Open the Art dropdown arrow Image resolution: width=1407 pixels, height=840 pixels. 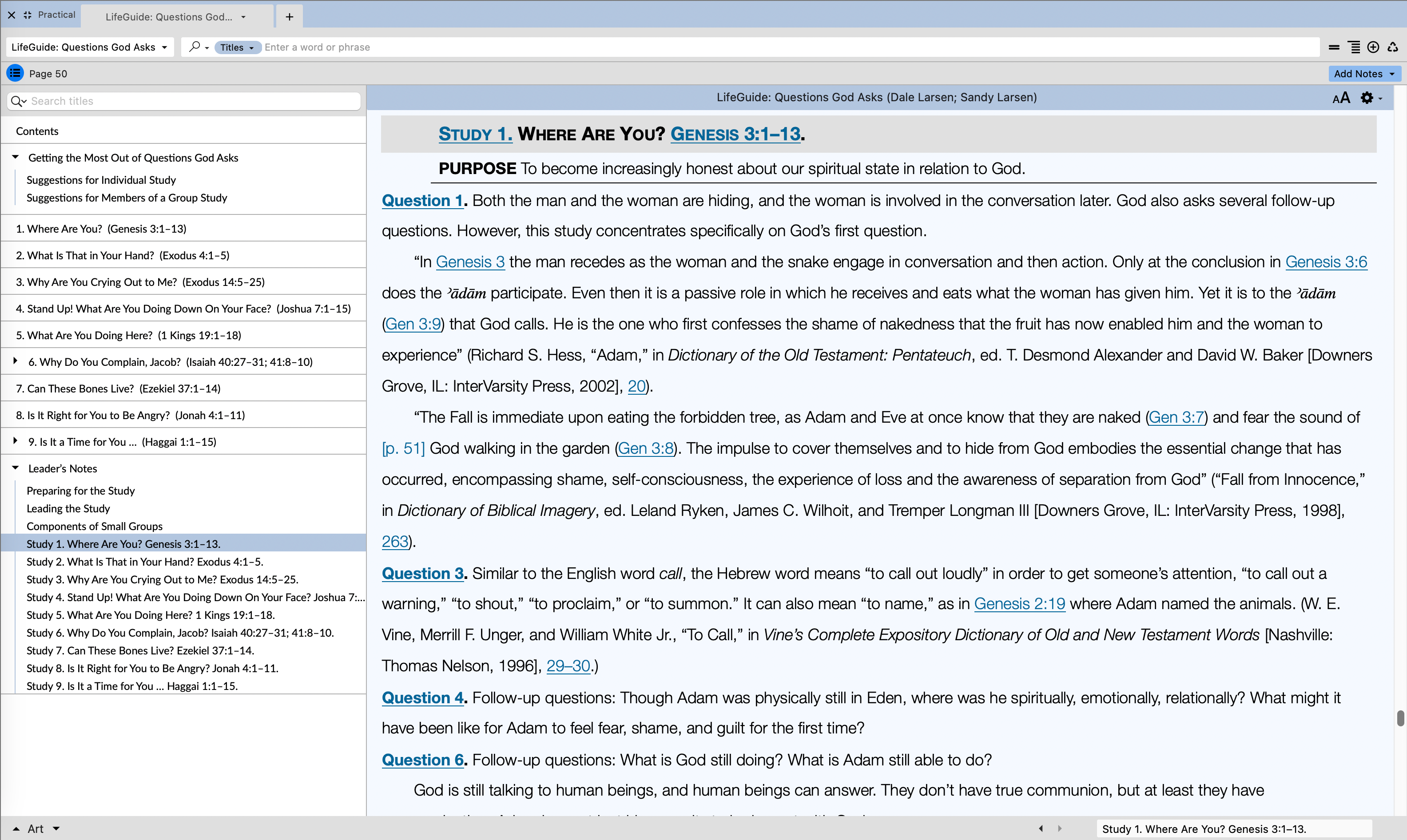click(56, 829)
